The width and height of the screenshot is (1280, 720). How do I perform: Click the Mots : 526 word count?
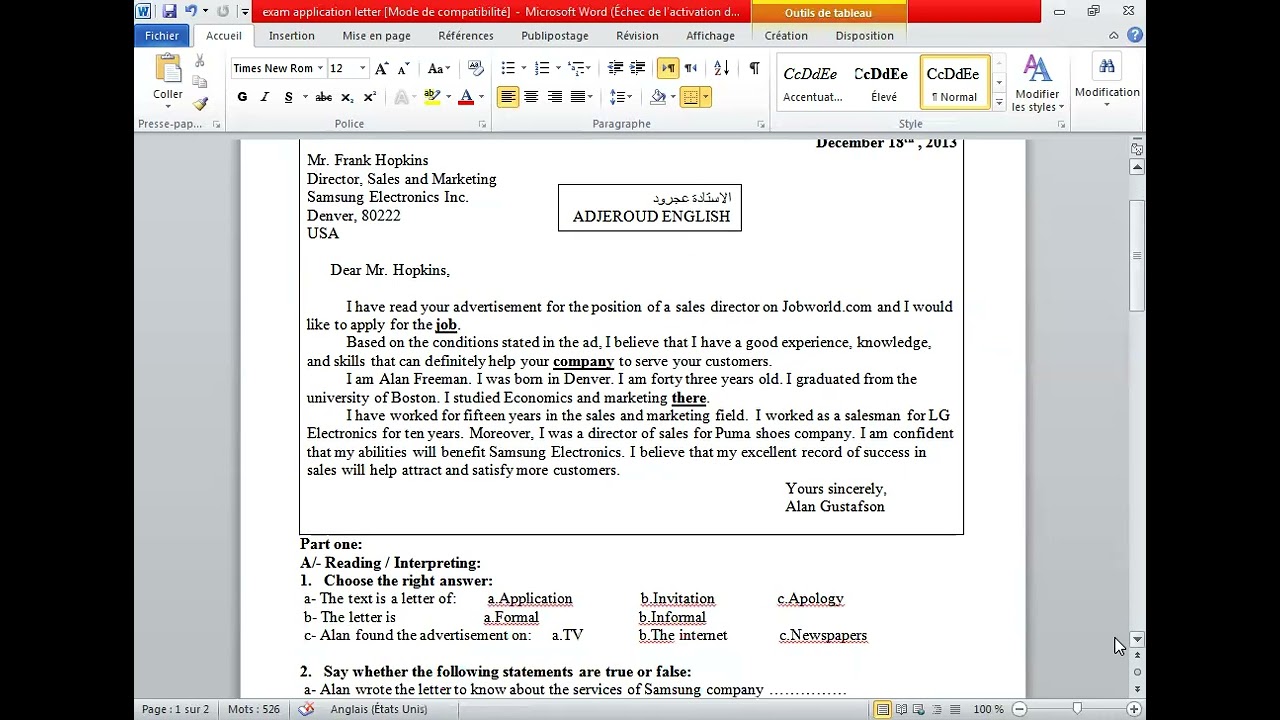[254, 709]
